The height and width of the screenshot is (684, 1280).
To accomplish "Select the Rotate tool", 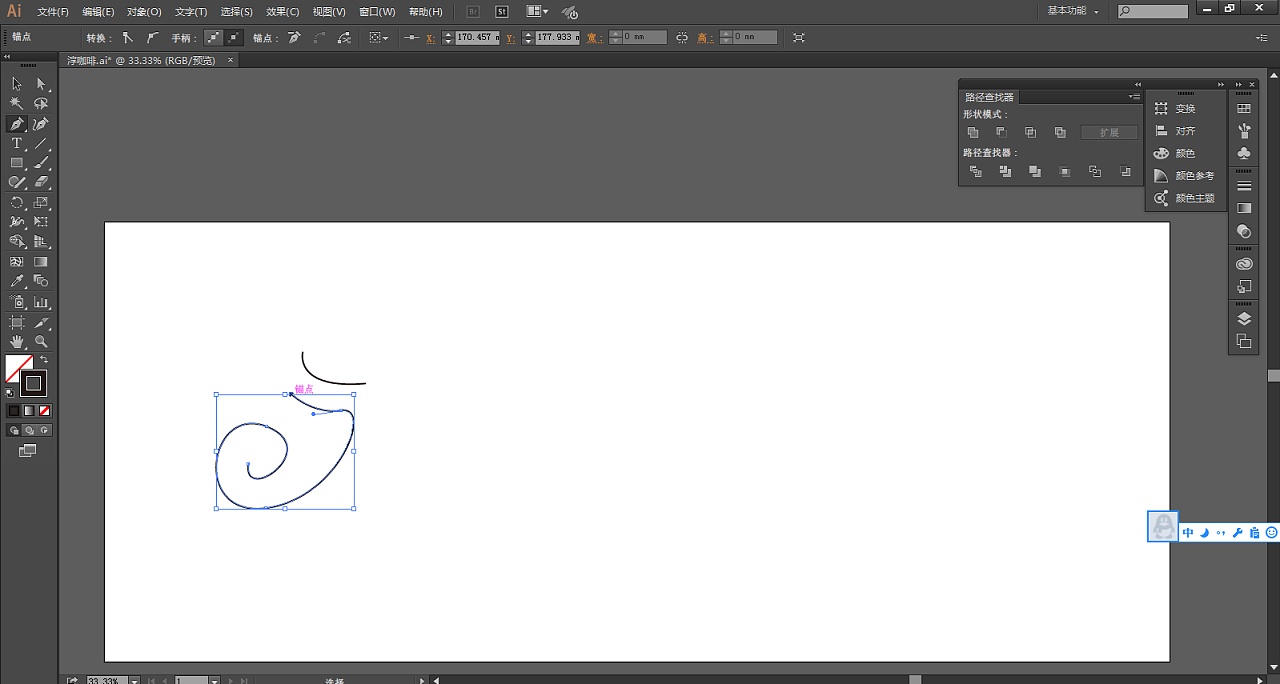I will (x=17, y=202).
